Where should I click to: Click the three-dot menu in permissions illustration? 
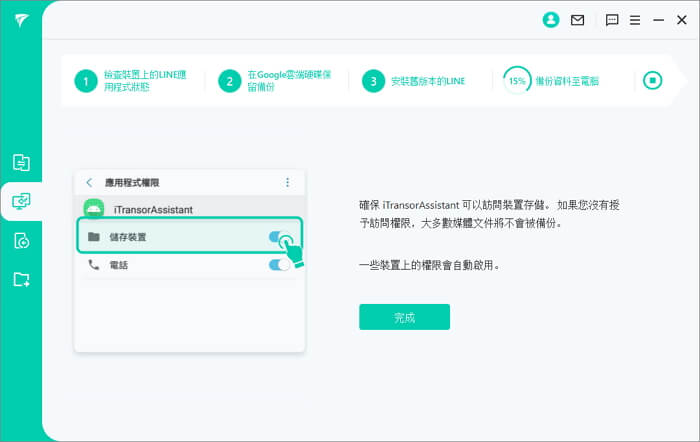click(x=288, y=182)
